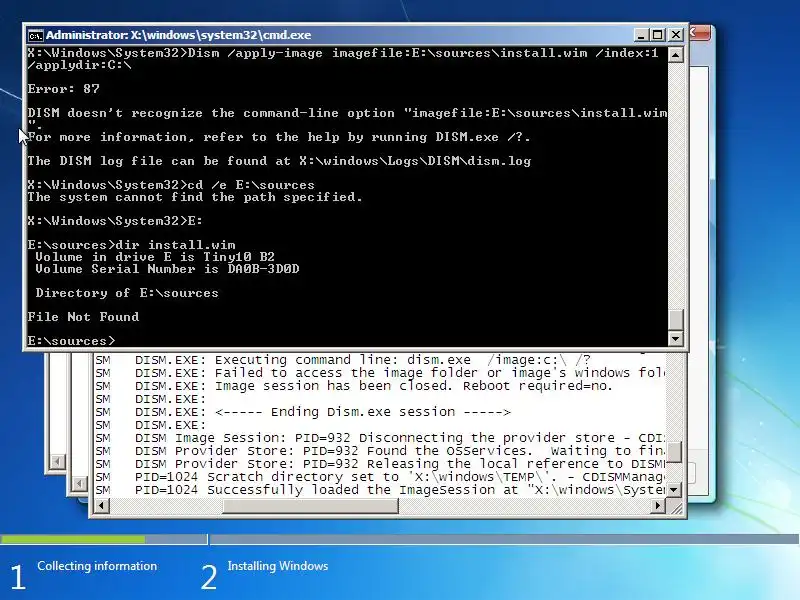Viewport: 800px width, 600px height.
Task: Click "The system cannot find the path specified." line
Action: 195,197
